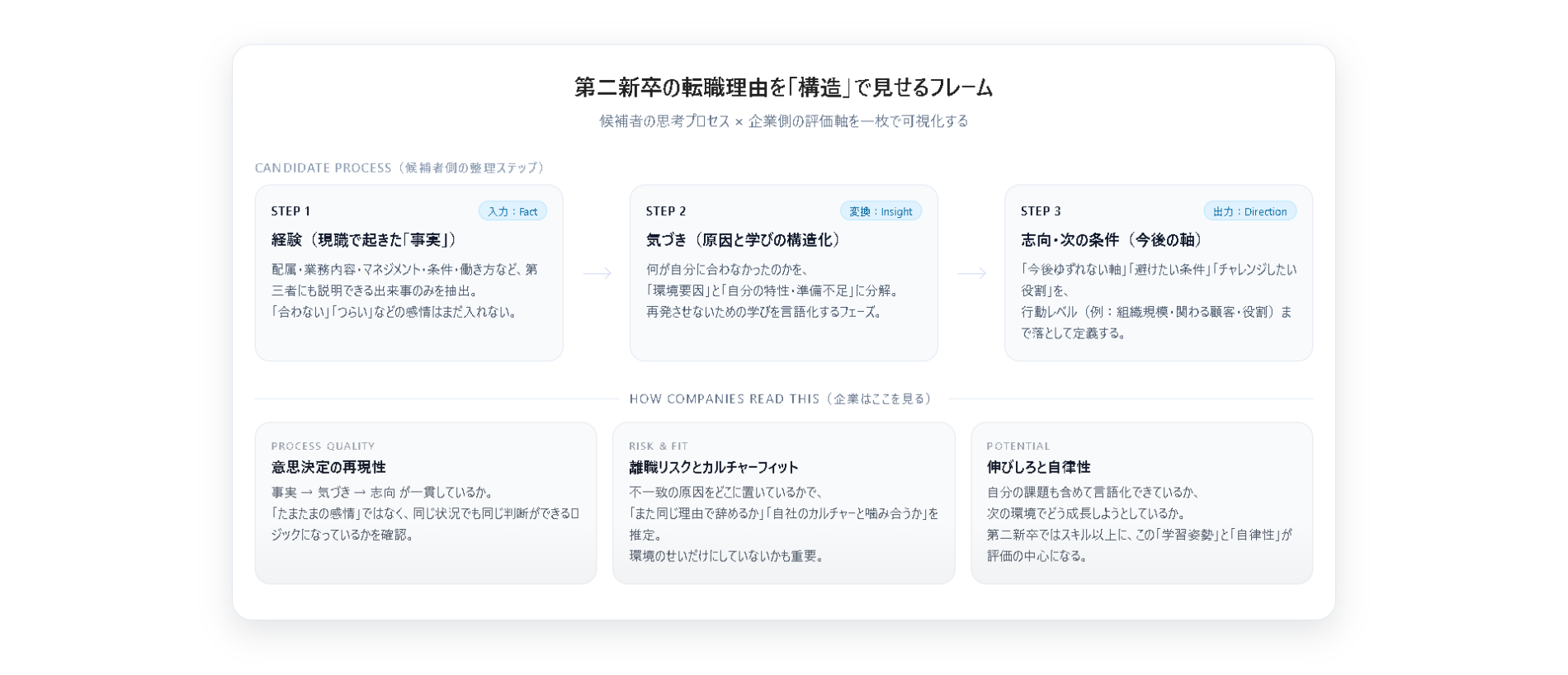Click the PROCESS QUALITY card label
The width and height of the screenshot is (1568, 675).
[x=323, y=446]
